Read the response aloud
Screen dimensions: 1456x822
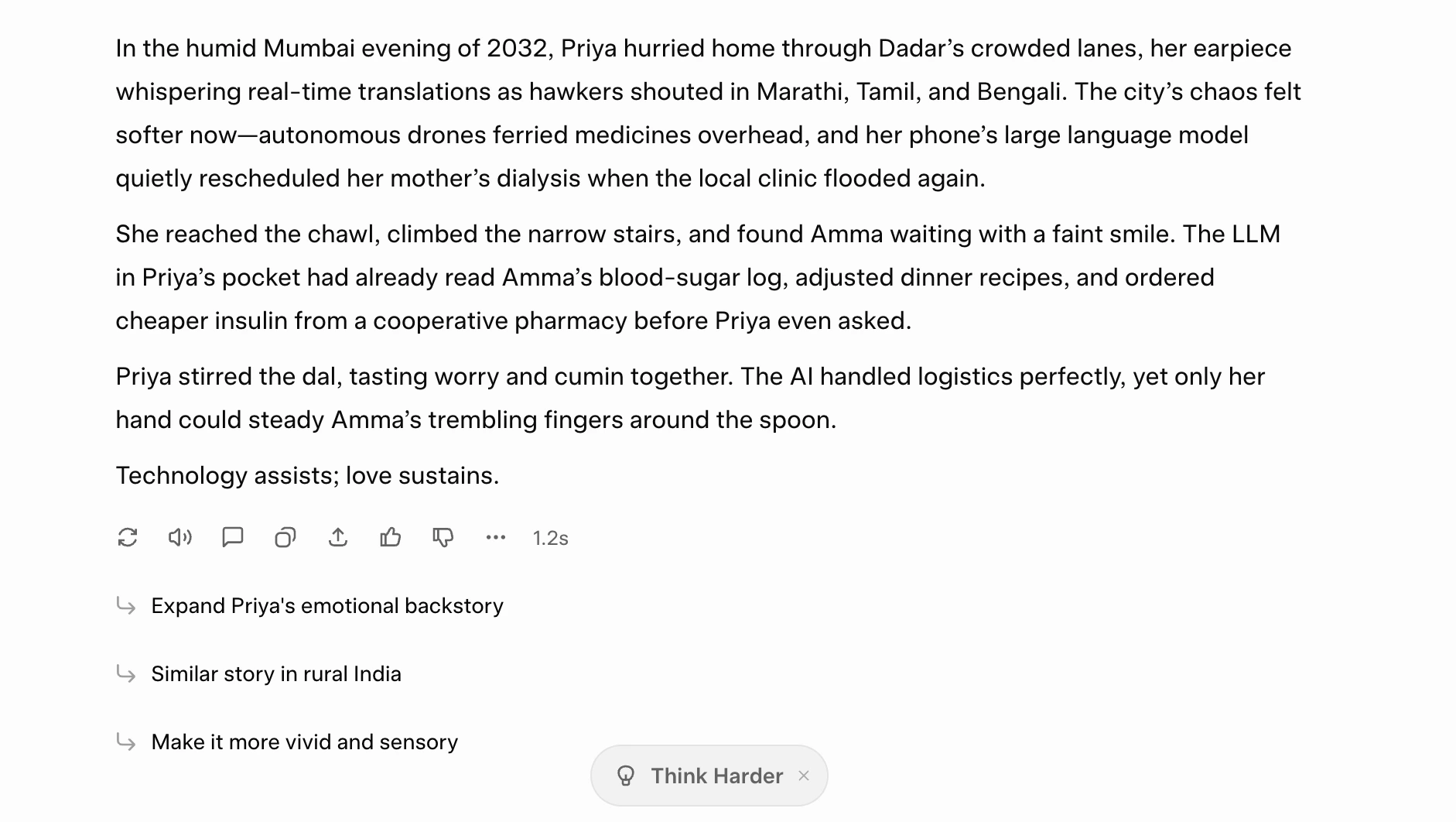[179, 537]
